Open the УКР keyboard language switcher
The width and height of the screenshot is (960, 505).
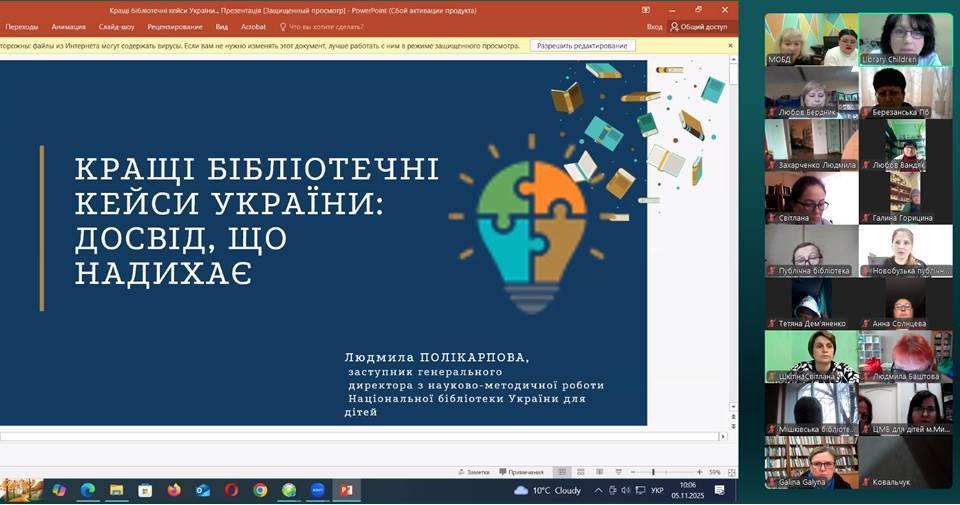657,490
